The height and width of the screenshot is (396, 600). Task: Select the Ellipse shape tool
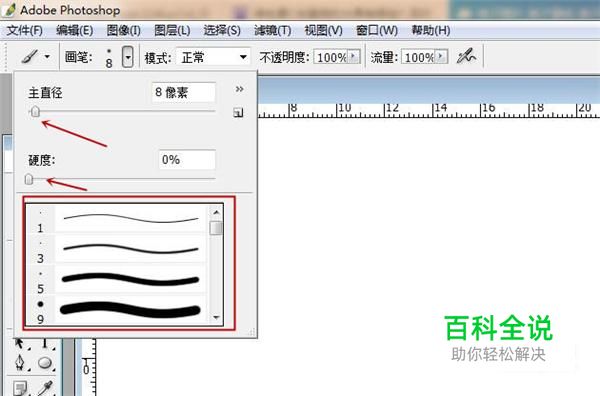(x=45, y=362)
